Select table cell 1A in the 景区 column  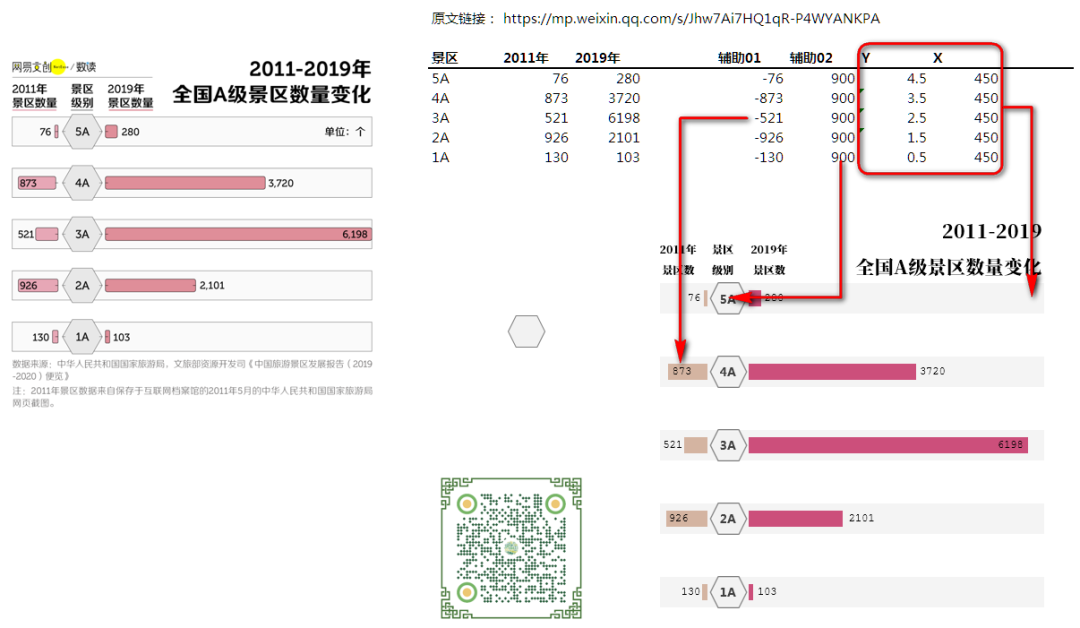pos(441,157)
